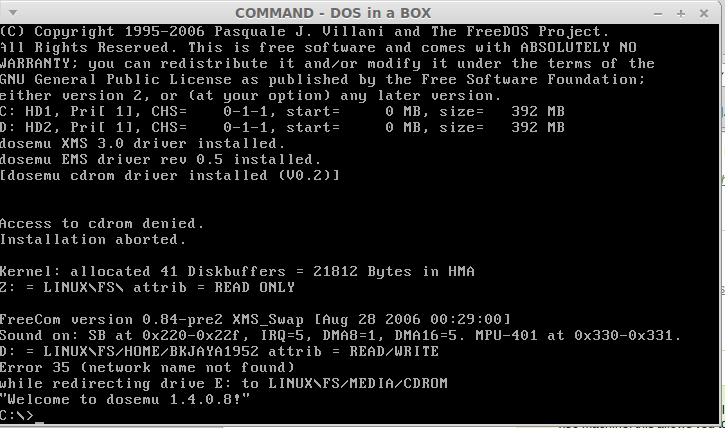Click 'Z: = LINUX\FS\ attrib = READ ONLY' line
Screen dimensions: 725x428
point(147,287)
